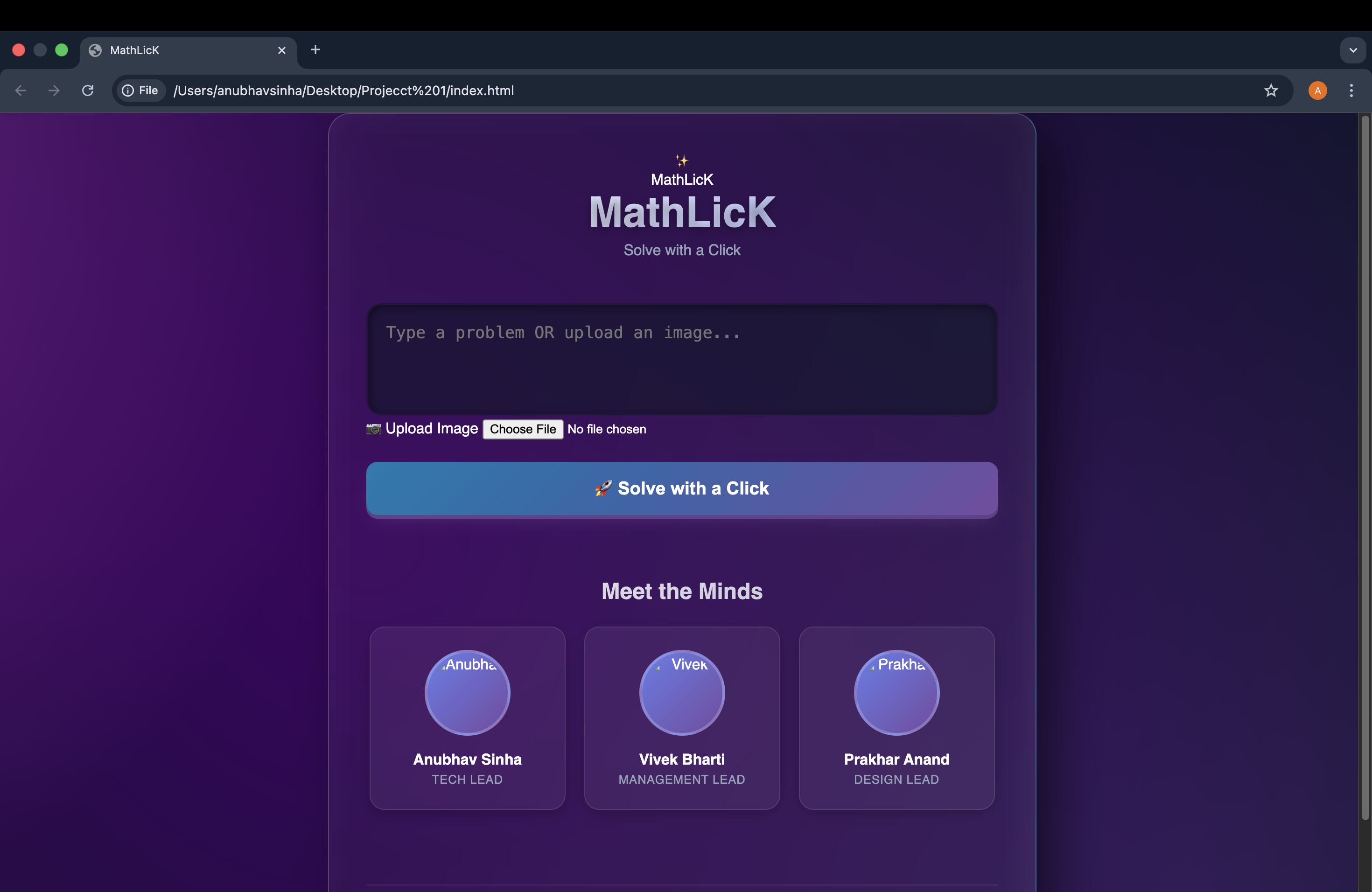The width and height of the screenshot is (1372, 892).
Task: Focus the problem text area
Action: coord(681,359)
